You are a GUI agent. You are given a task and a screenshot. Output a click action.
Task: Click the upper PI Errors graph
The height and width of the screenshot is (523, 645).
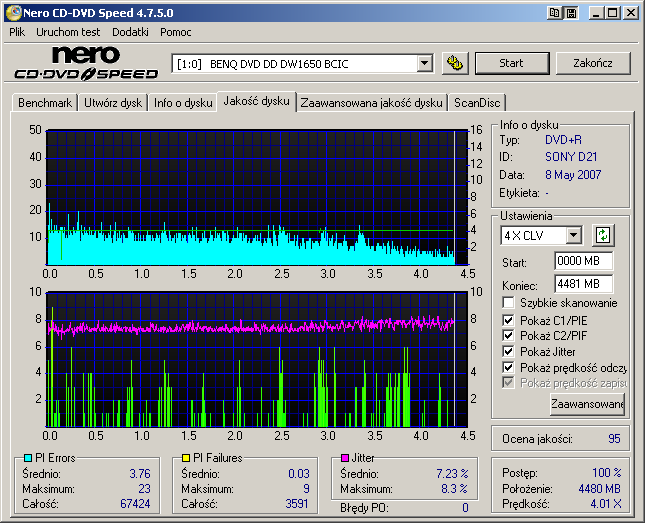257,198
